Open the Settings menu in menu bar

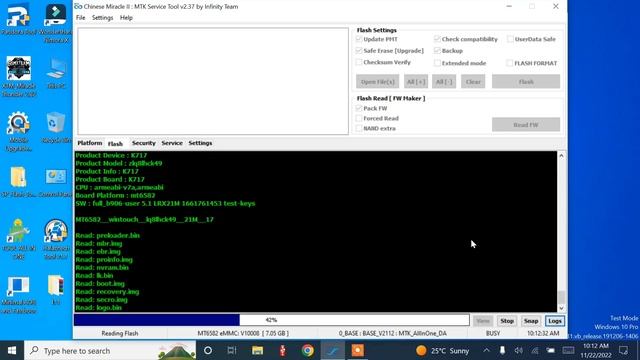[x=102, y=18]
